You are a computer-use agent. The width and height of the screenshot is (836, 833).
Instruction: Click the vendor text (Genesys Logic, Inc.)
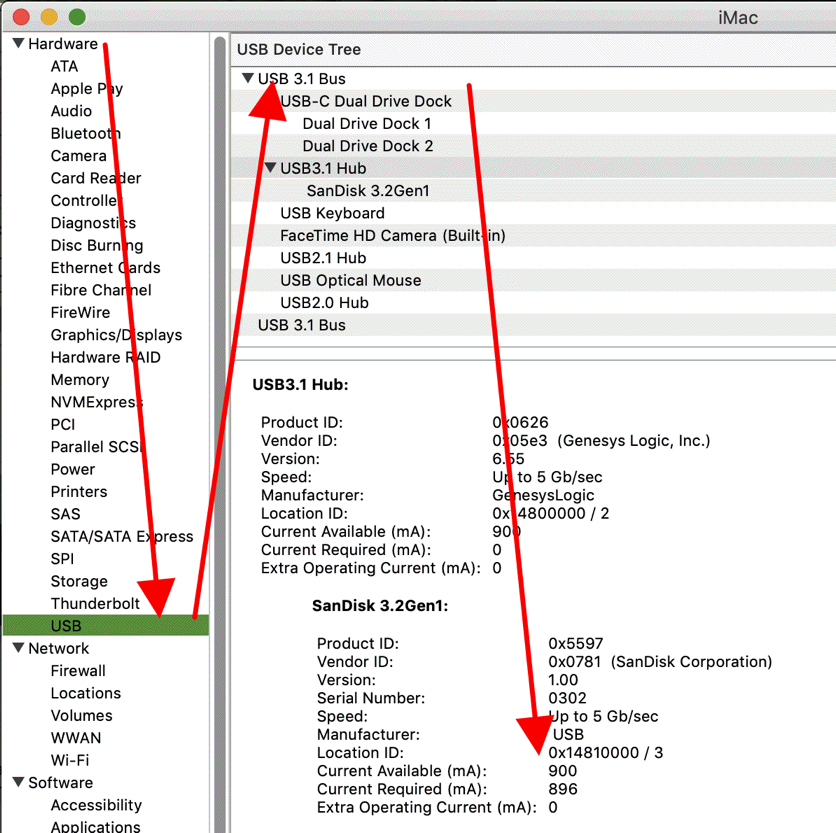(x=634, y=441)
